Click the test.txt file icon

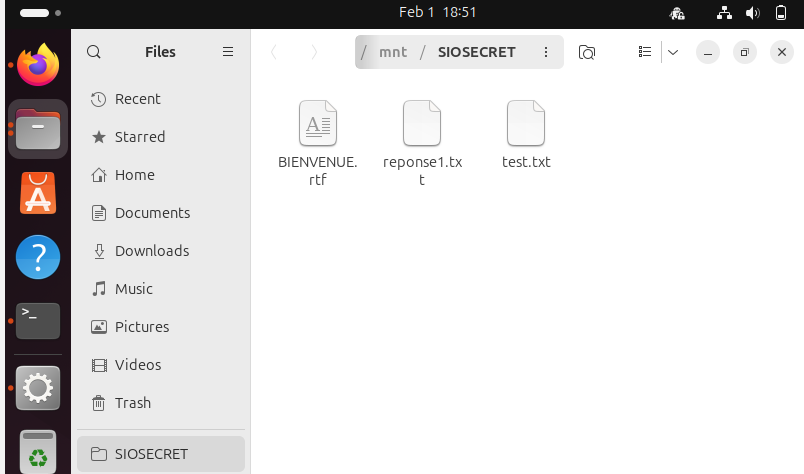[526, 124]
